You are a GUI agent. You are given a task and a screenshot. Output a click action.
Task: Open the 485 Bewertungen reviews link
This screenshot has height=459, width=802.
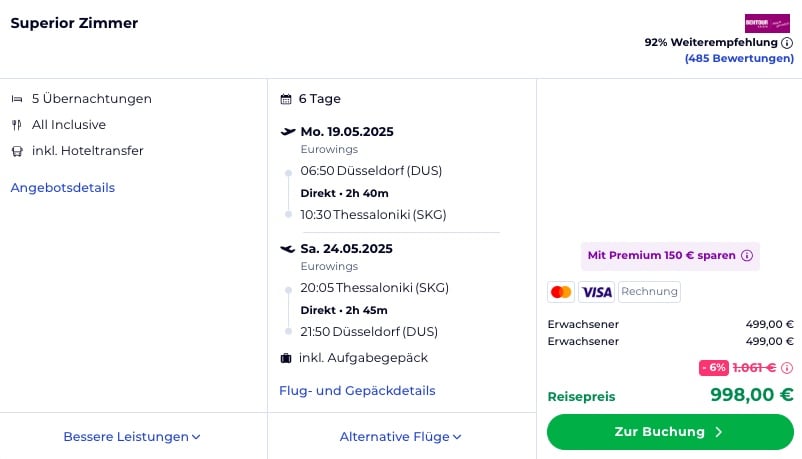[740, 59]
